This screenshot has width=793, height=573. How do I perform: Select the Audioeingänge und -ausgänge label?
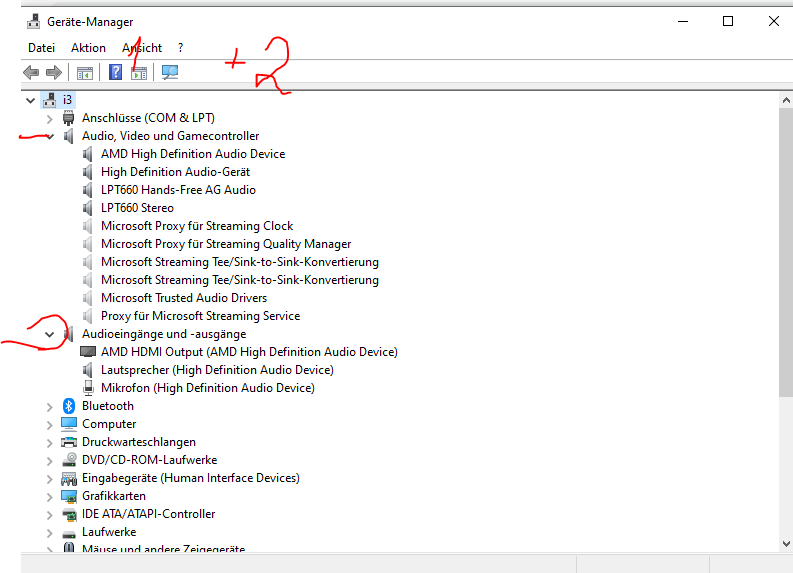coord(164,334)
